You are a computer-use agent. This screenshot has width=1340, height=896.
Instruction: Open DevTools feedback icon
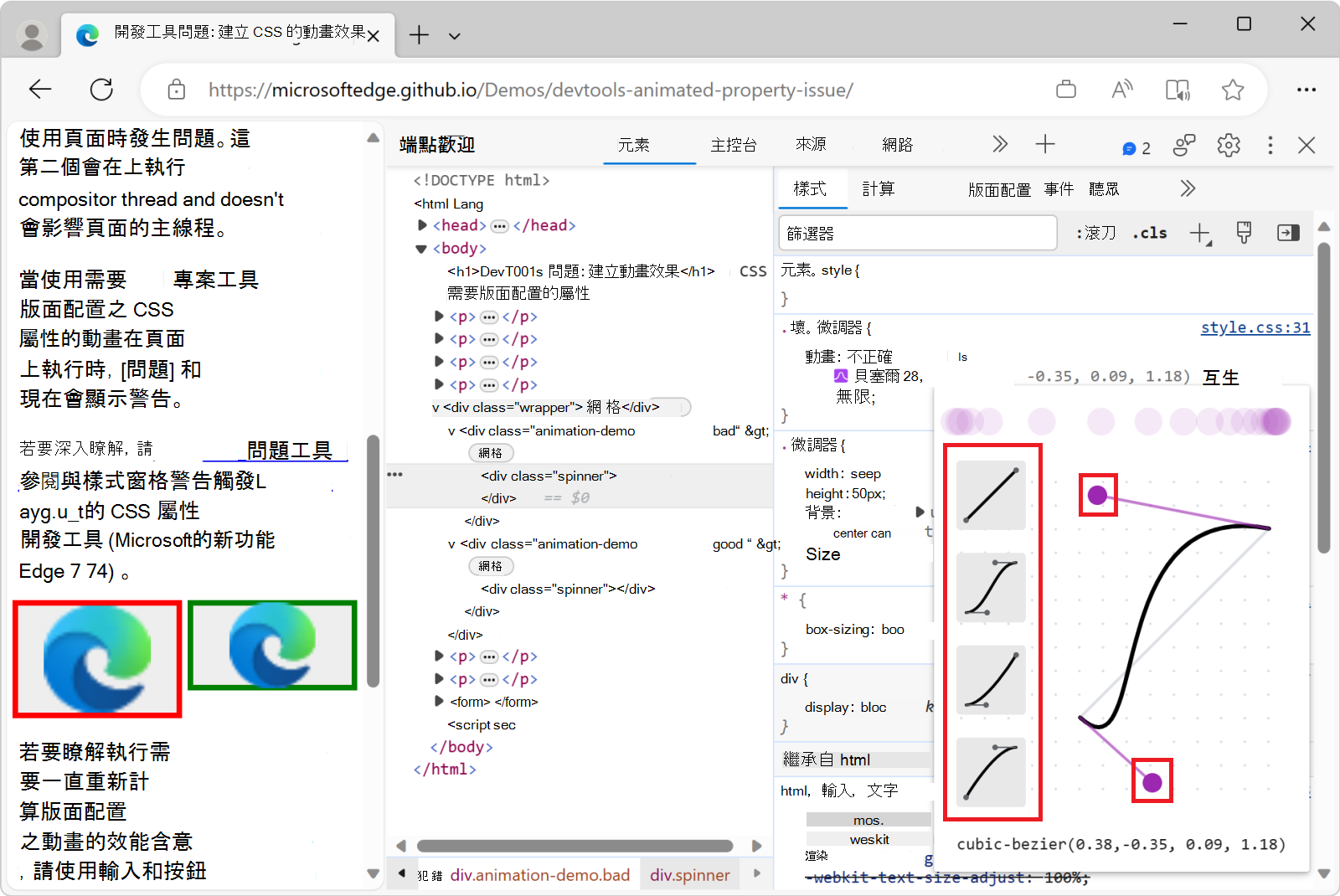[x=1184, y=146]
